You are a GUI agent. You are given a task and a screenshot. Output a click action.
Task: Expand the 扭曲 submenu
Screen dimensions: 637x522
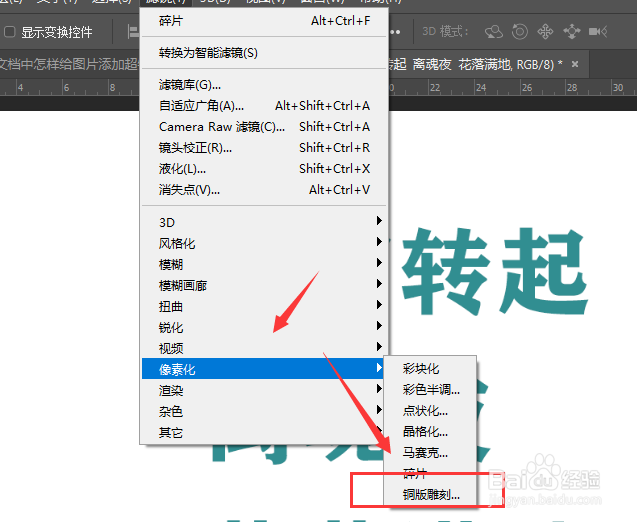264,306
